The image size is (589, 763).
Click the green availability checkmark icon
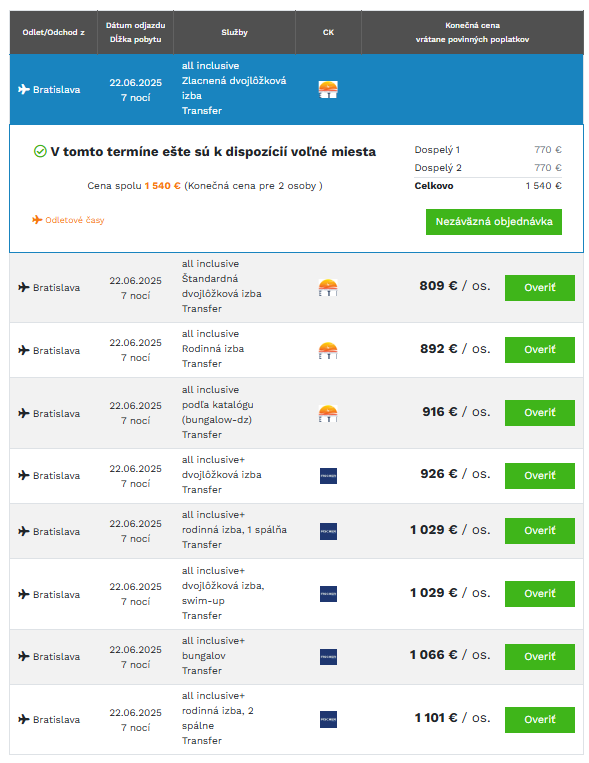pos(40,151)
